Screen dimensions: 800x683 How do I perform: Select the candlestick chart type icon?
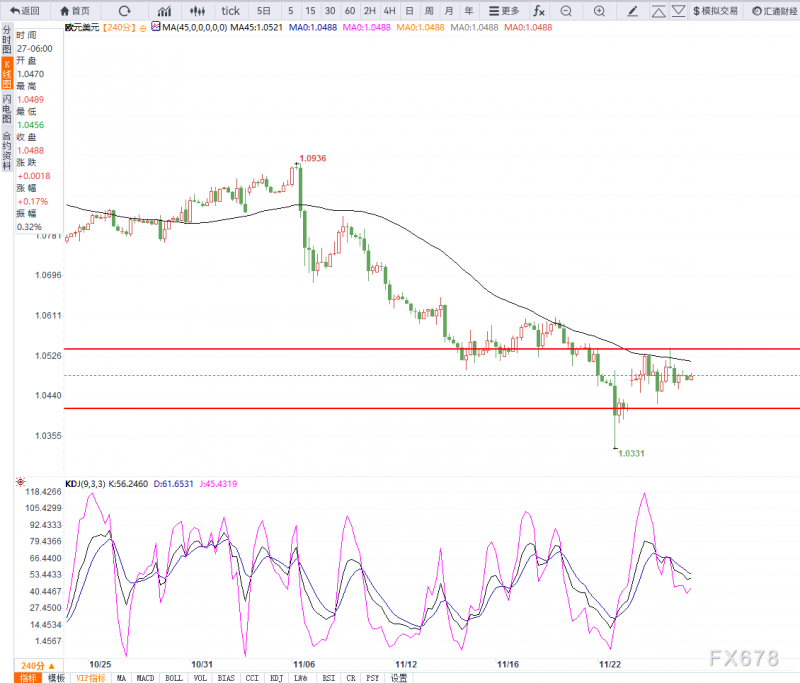coord(197,11)
